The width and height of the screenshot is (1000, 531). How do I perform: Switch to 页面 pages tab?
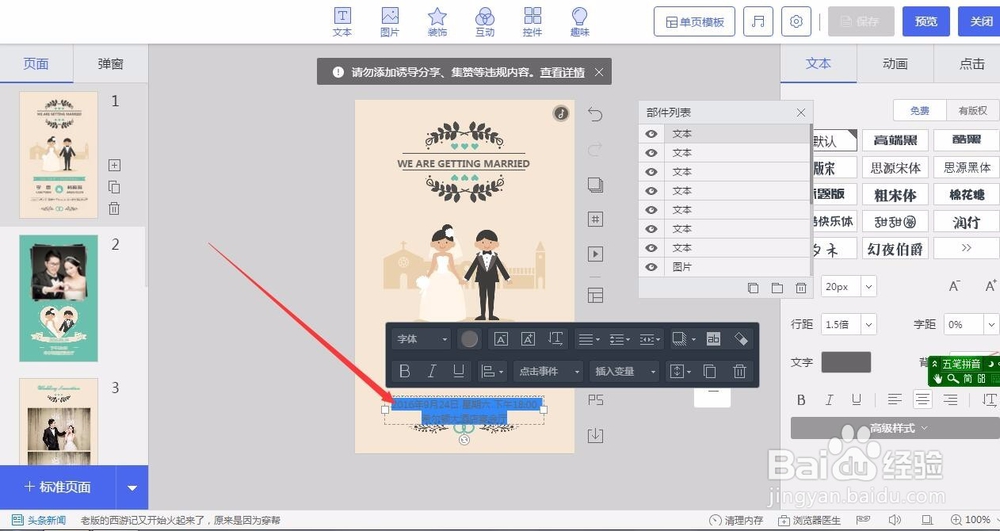36,64
